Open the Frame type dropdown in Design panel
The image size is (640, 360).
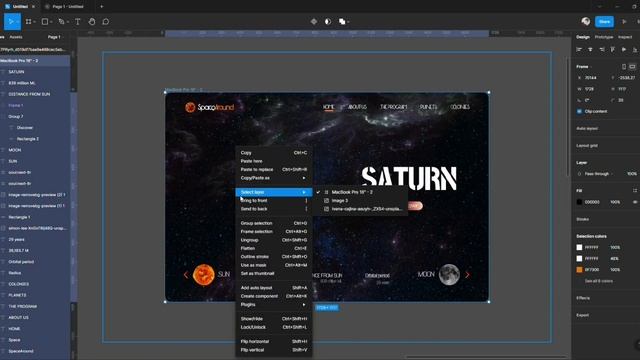coord(584,67)
